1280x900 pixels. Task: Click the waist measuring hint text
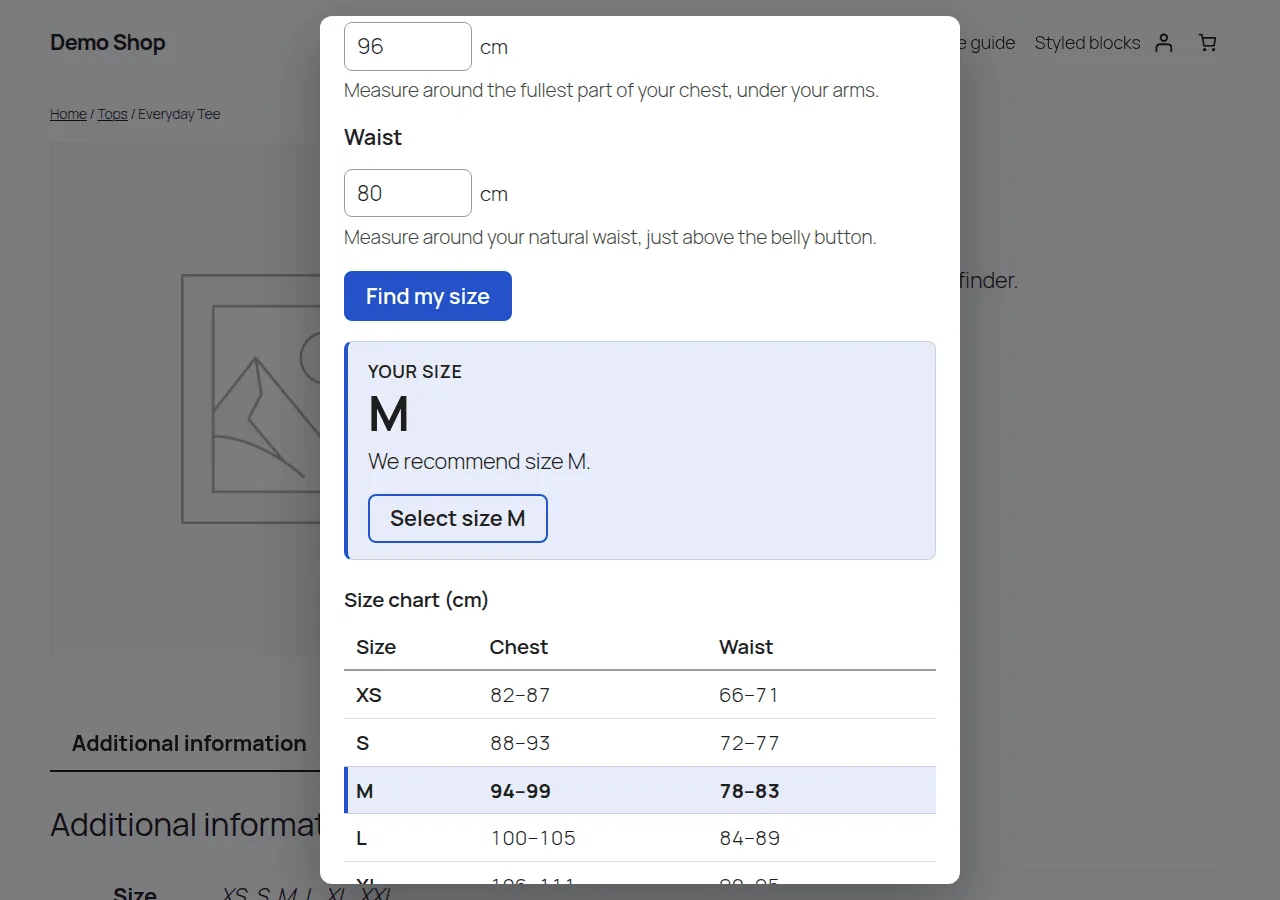[x=610, y=237]
